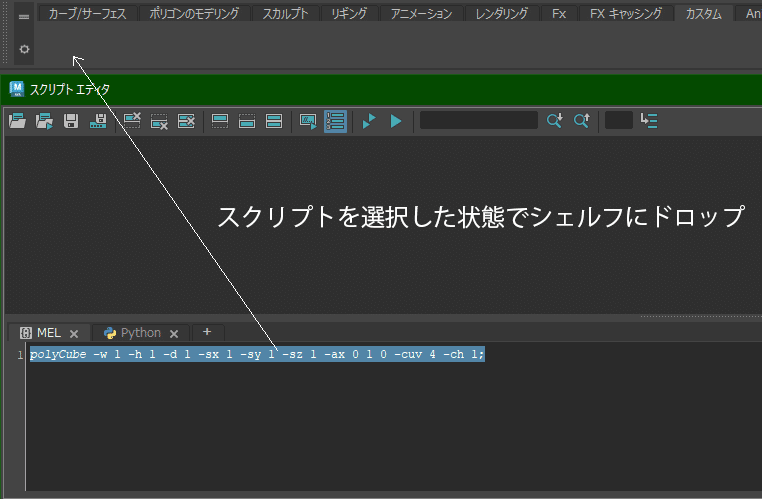Switch to スカルプト shelf tab

pos(285,14)
